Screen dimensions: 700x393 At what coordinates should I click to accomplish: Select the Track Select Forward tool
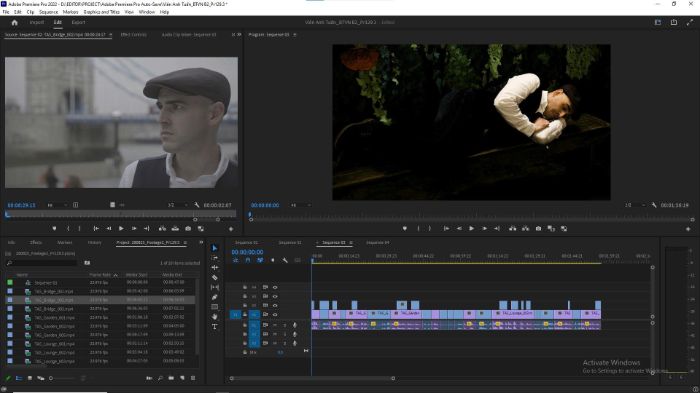point(215,258)
